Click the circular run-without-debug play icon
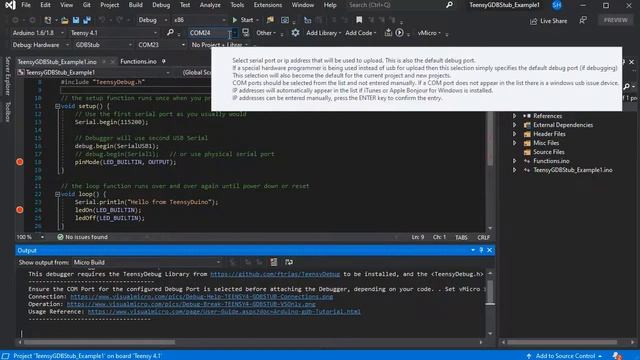 pos(399,33)
